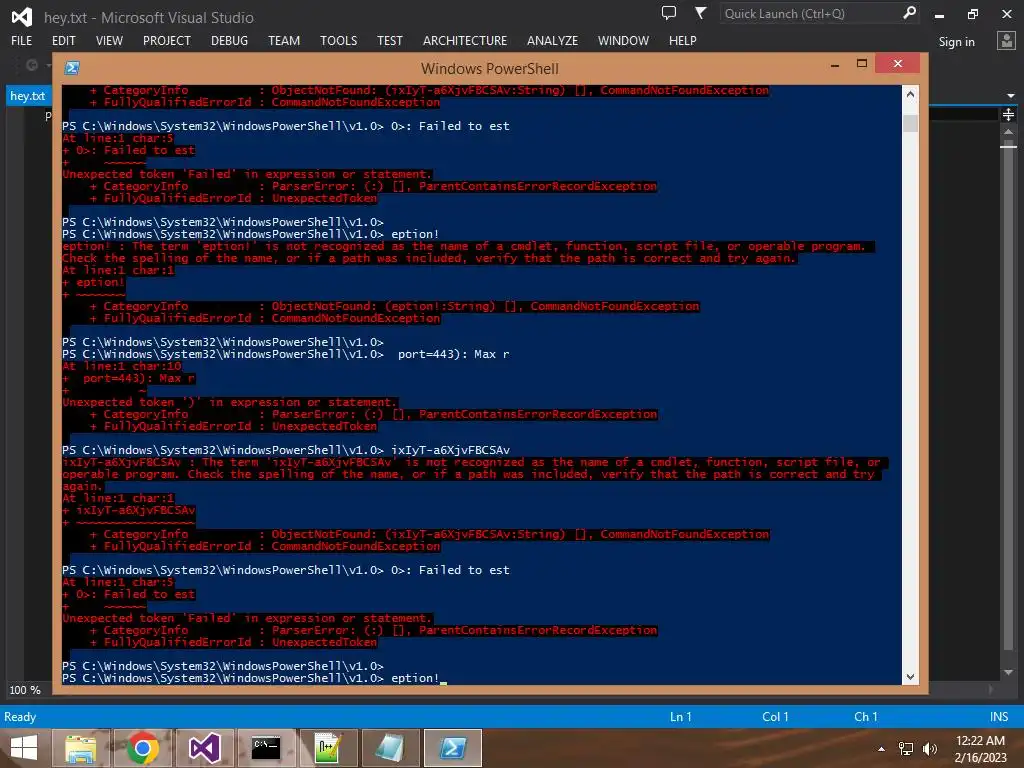This screenshot has width=1024, height=768.
Task: Open the notebook app taskbar icon
Action: point(391,748)
